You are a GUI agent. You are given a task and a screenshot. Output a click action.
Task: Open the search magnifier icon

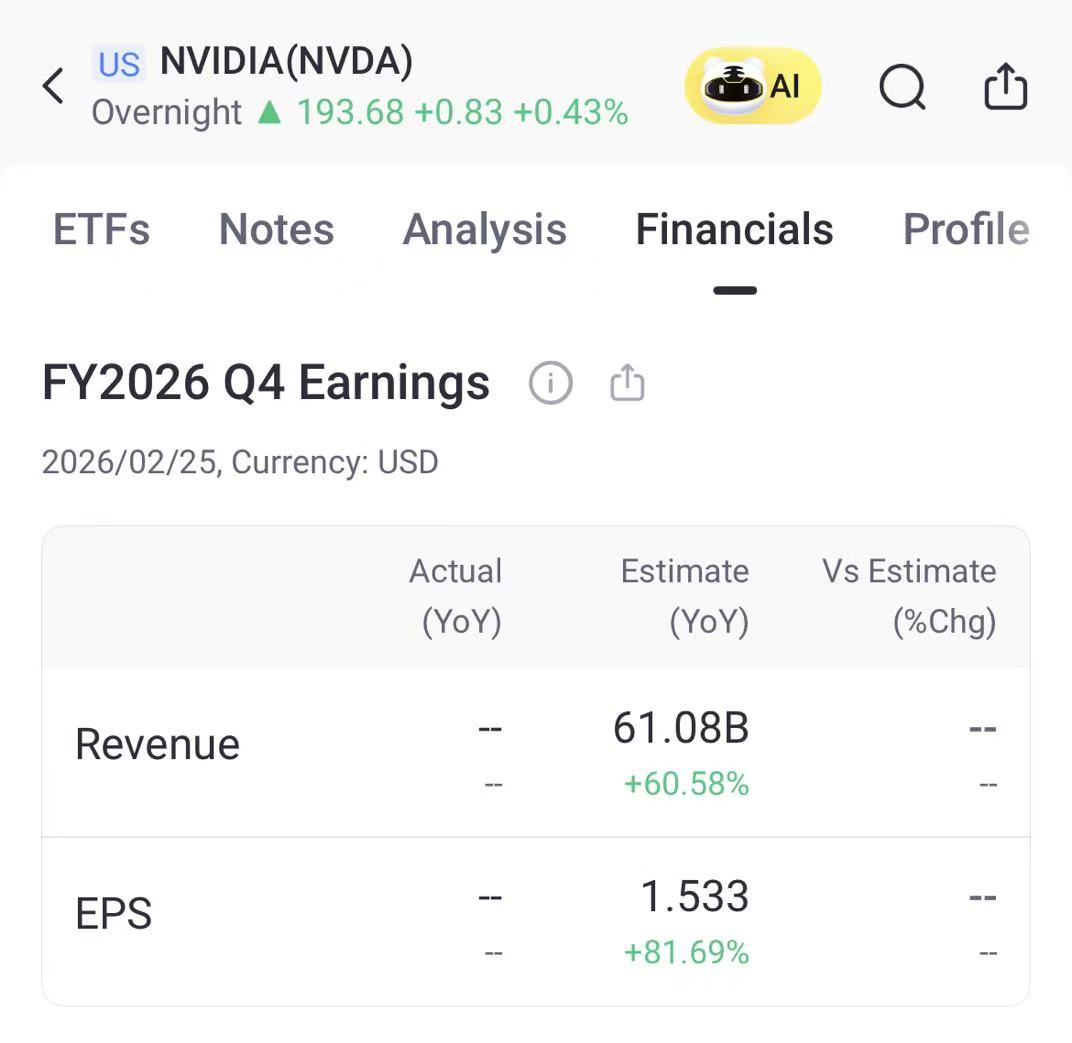point(902,87)
